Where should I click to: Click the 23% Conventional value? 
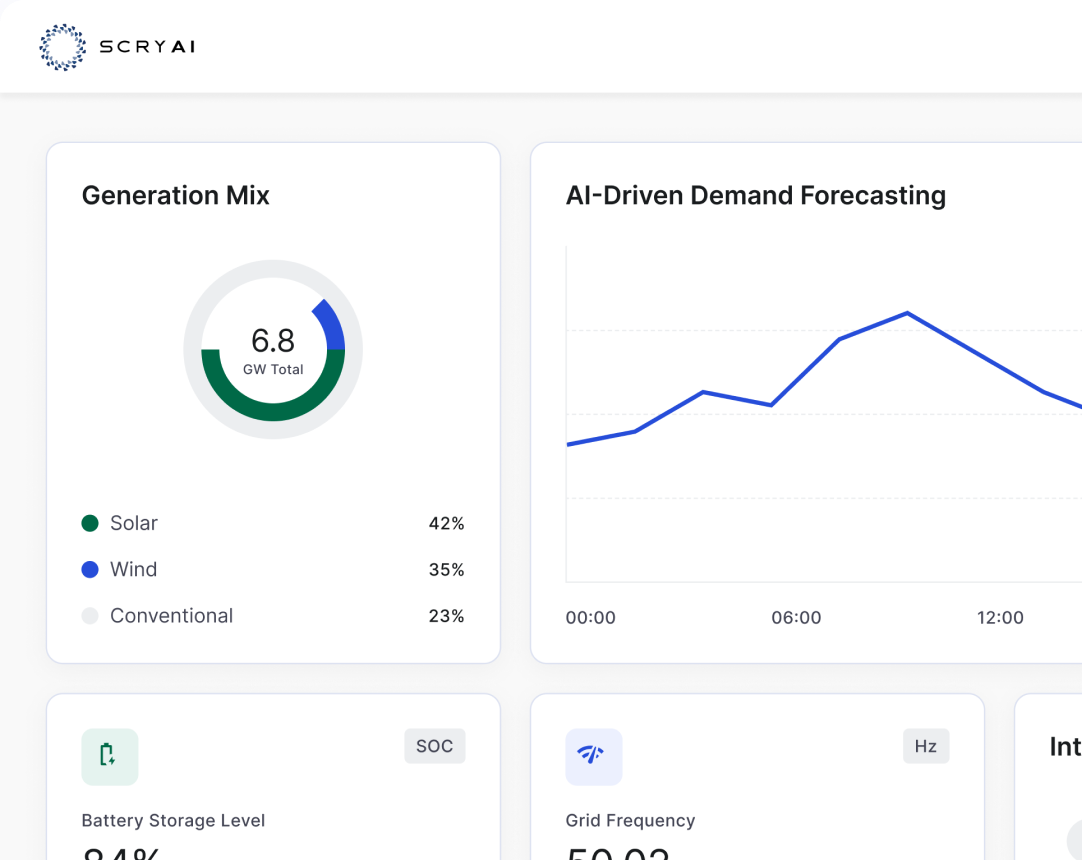(x=446, y=616)
